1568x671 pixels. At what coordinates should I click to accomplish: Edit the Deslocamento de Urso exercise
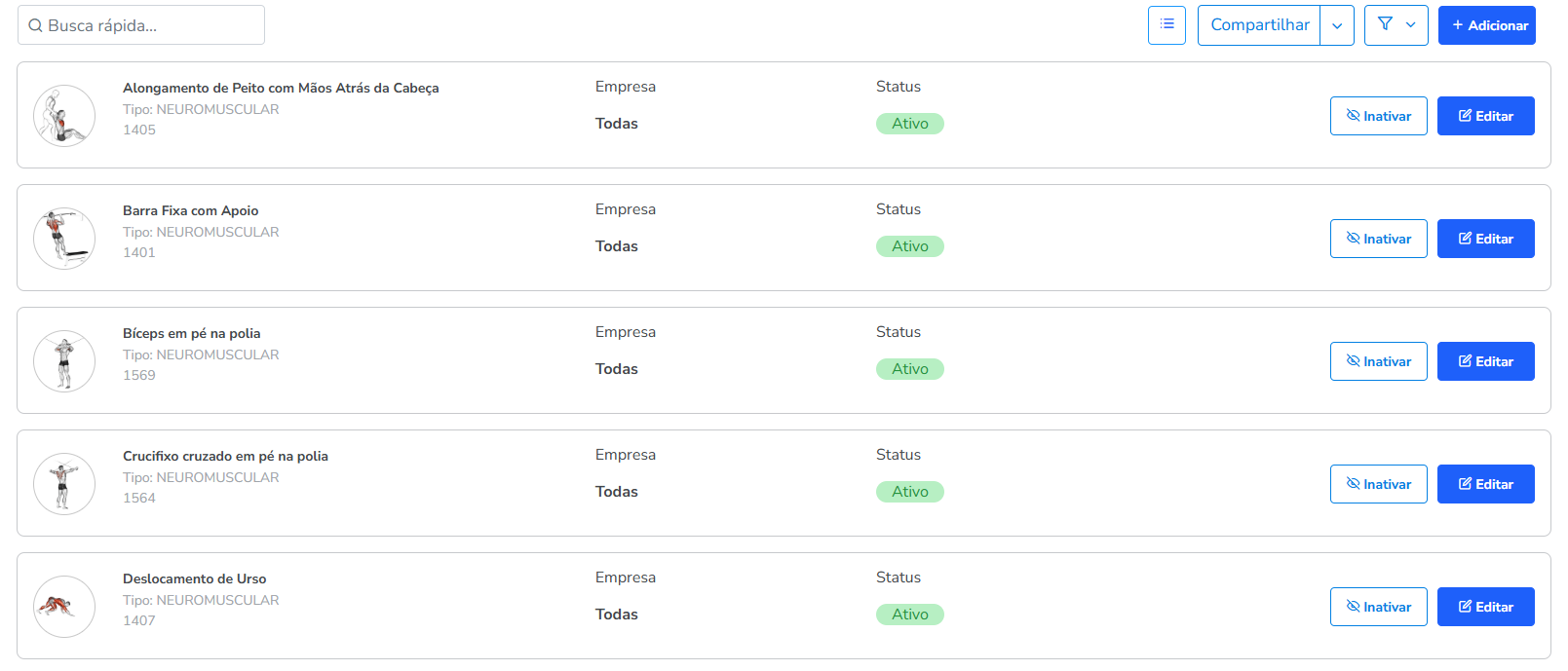point(1485,607)
